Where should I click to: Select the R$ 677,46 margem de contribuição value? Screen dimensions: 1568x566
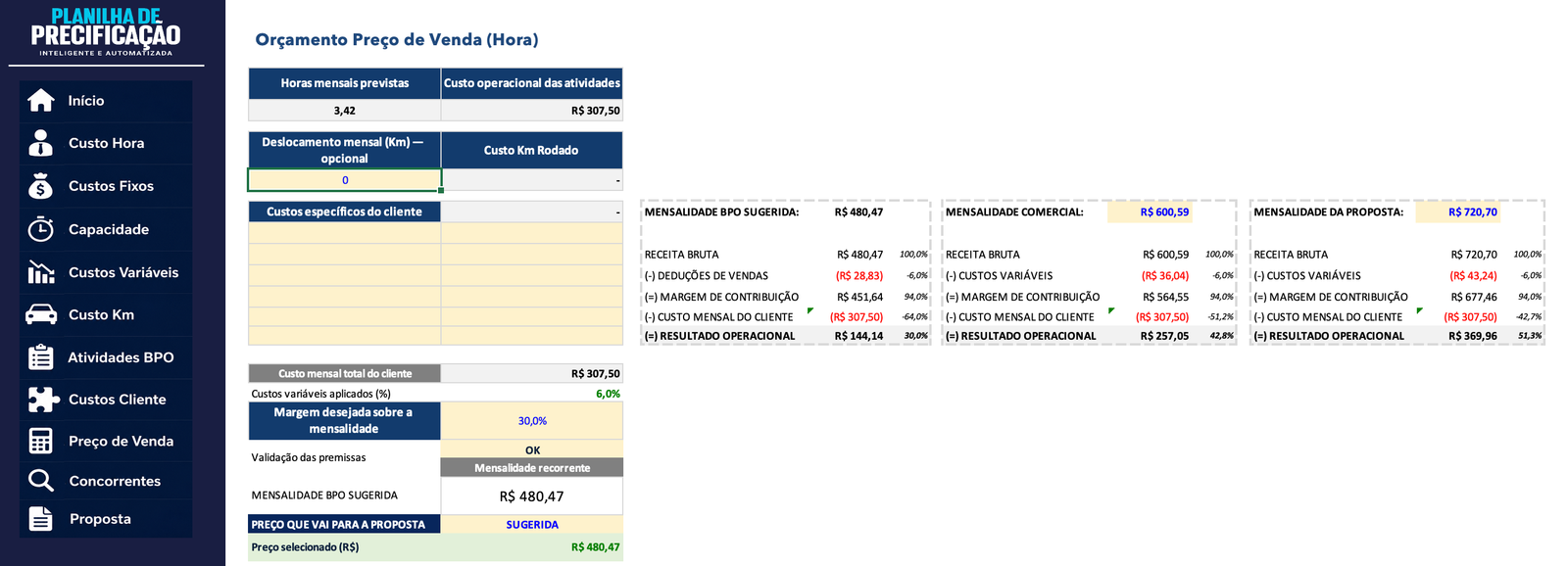click(x=1474, y=297)
